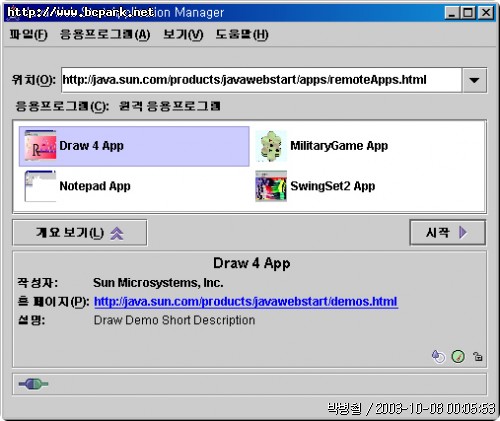The image size is (500, 421).
Task: Click the Notepad App list label
Action: 95,186
